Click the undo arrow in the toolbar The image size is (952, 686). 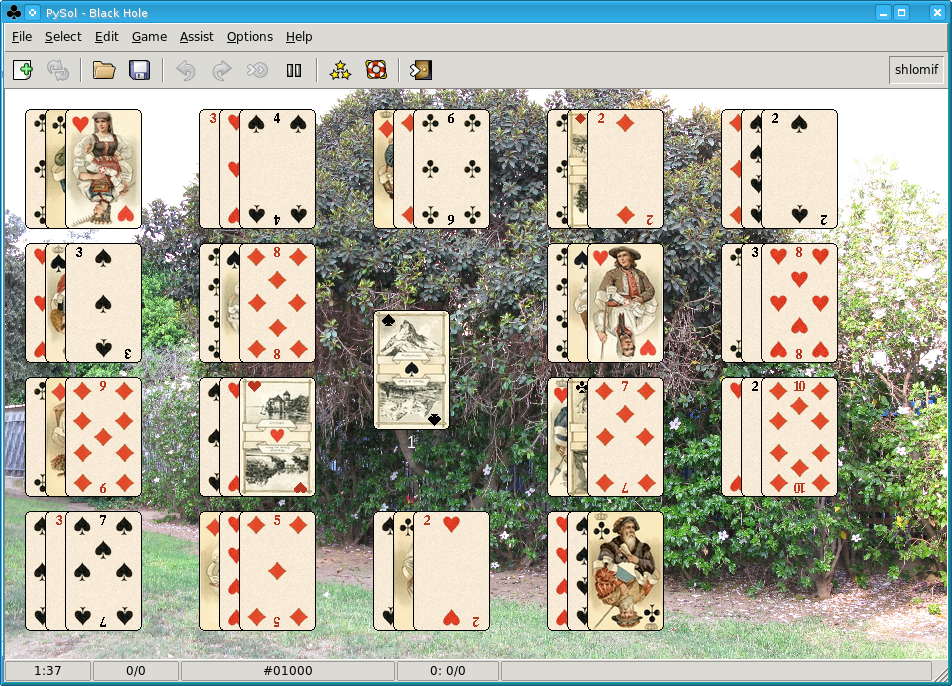coord(186,70)
